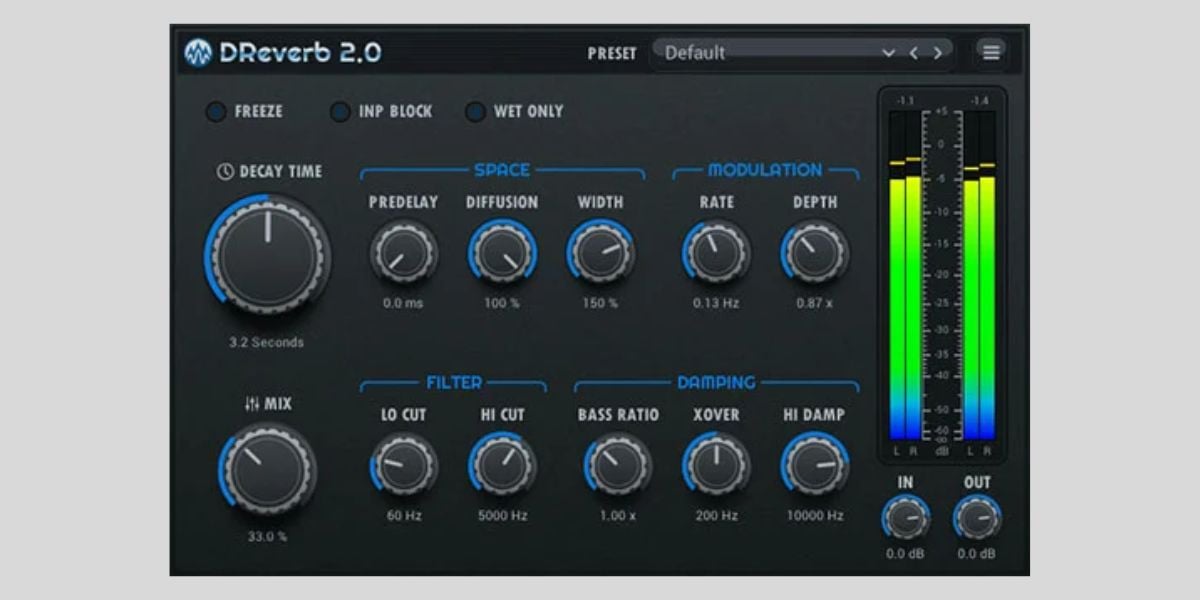Screen dimensions: 1200x600
Task: Click the Xover damping knob
Action: click(717, 466)
